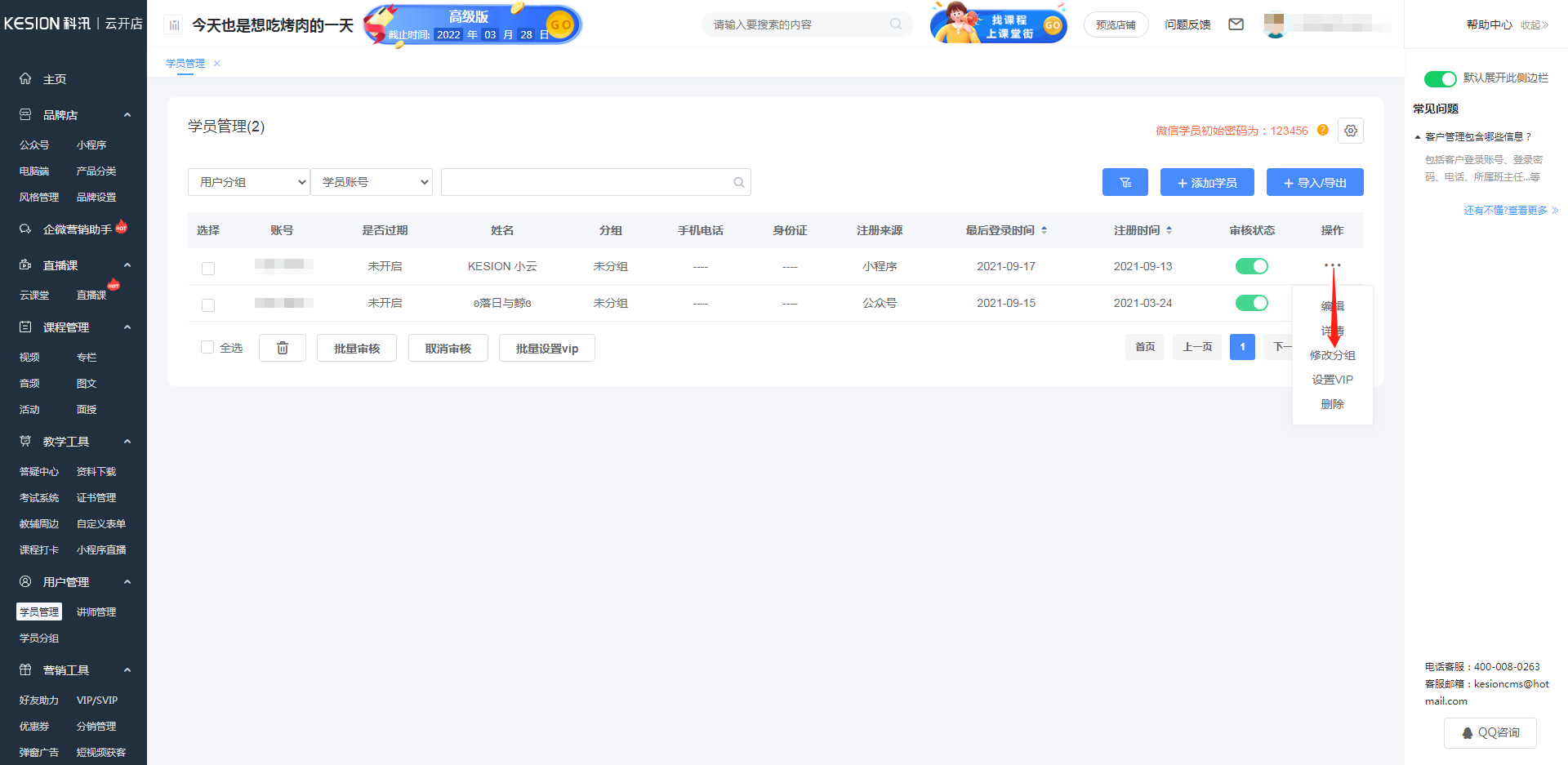1568x765 pixels.
Task: Click the 企微营销助手 icon in sidebar
Action: (x=25, y=229)
